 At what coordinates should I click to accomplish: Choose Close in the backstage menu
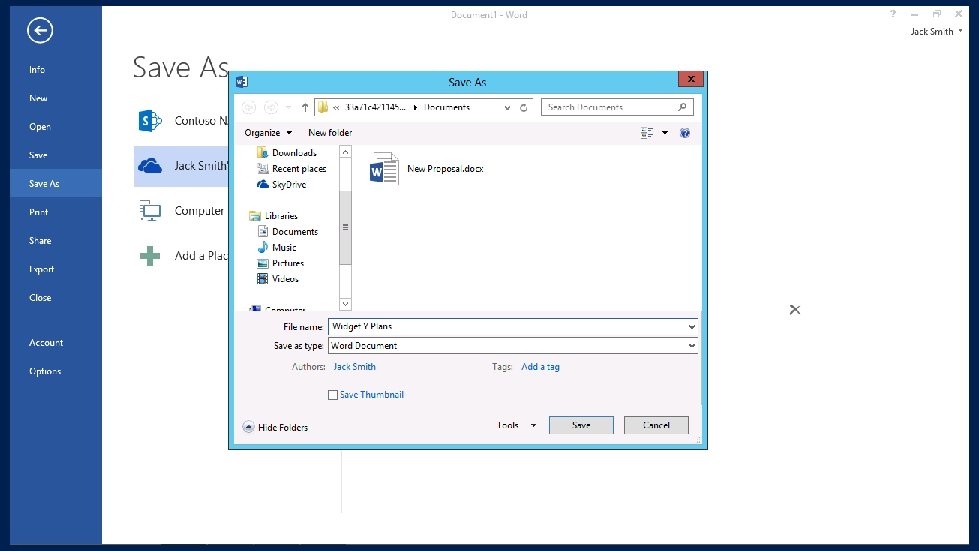coord(40,298)
